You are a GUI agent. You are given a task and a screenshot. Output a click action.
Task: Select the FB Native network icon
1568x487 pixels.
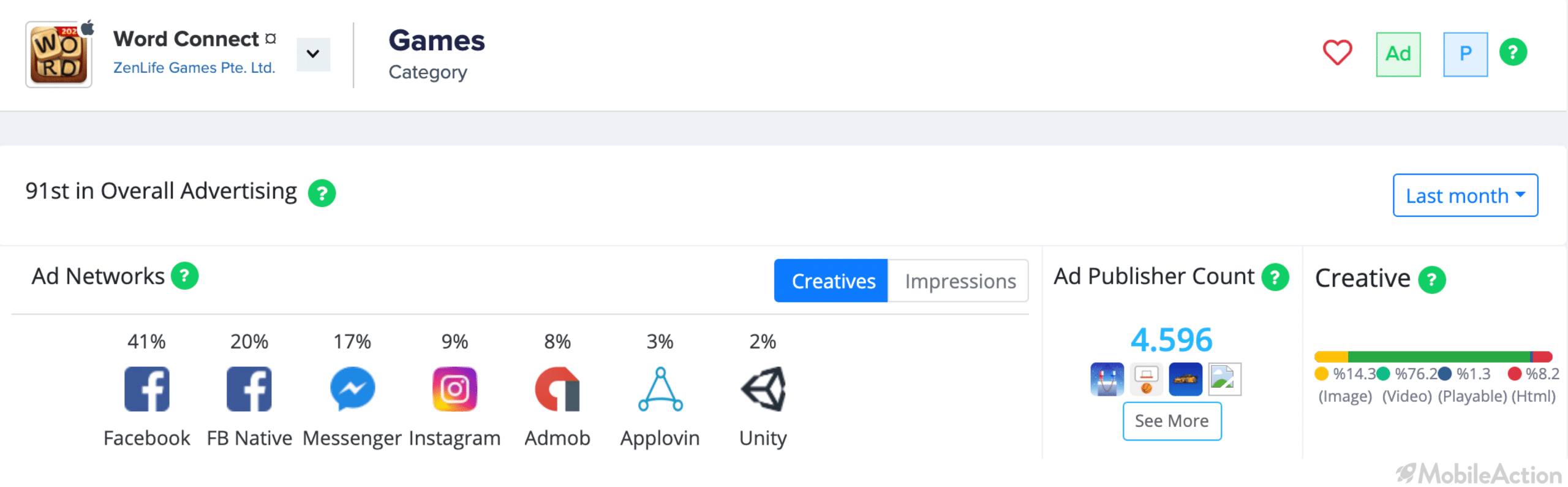click(249, 389)
